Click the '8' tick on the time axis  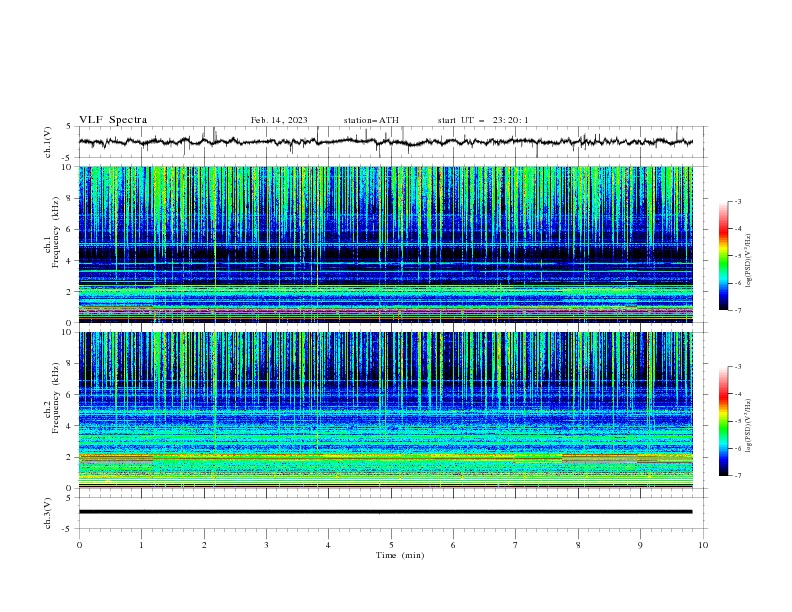pos(578,545)
